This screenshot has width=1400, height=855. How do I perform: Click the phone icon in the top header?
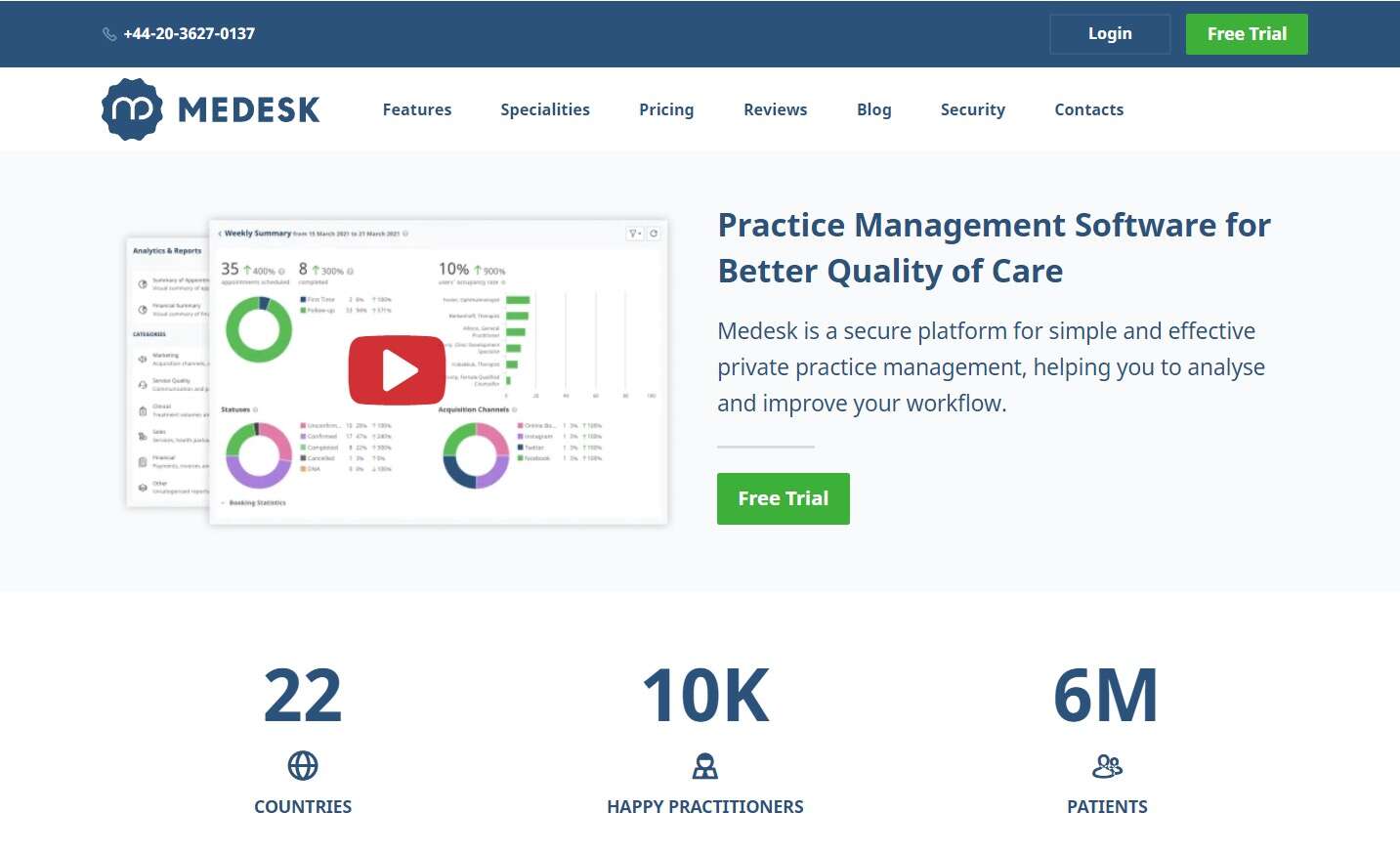[x=109, y=33]
